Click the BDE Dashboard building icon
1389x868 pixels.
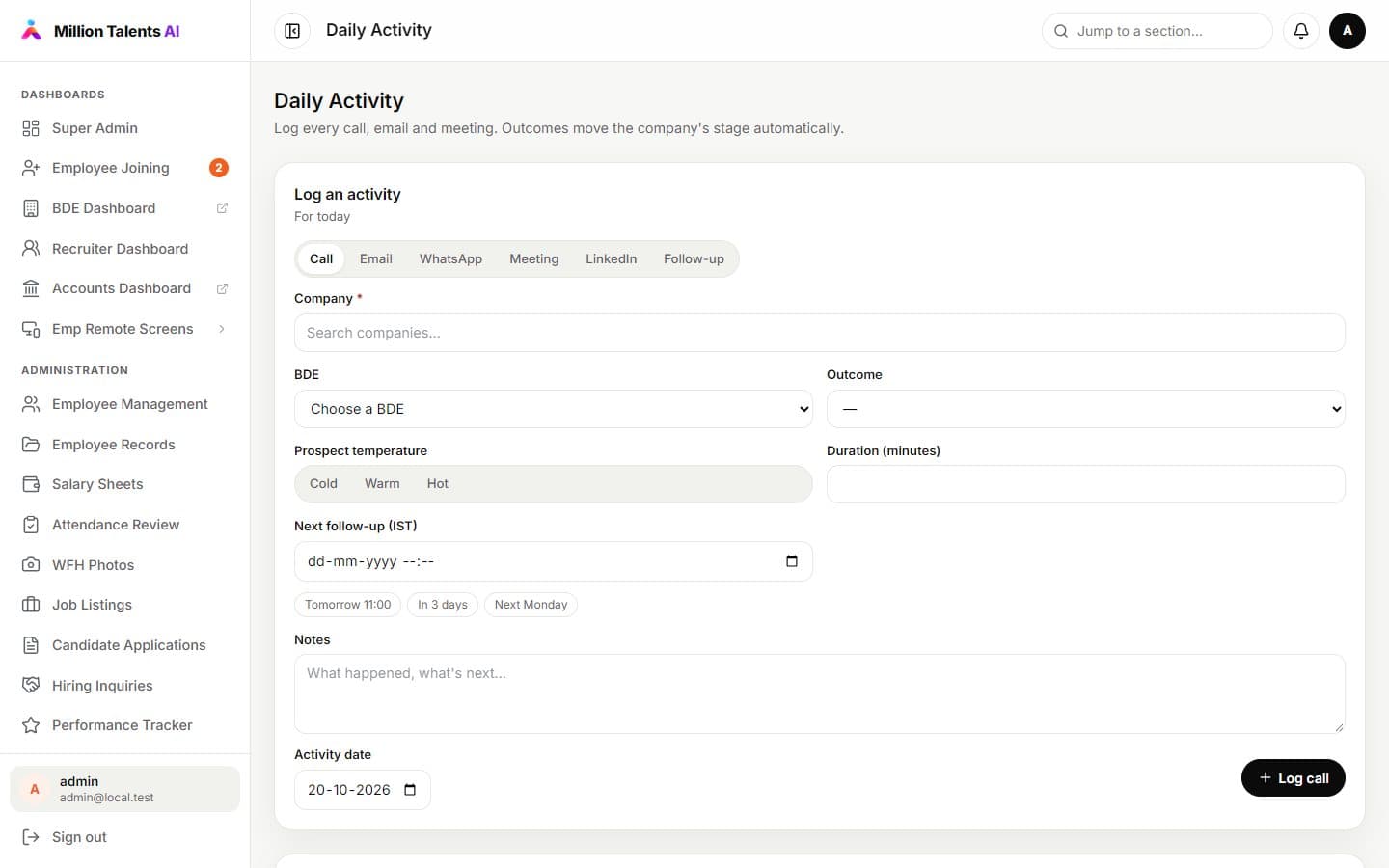[x=31, y=208]
